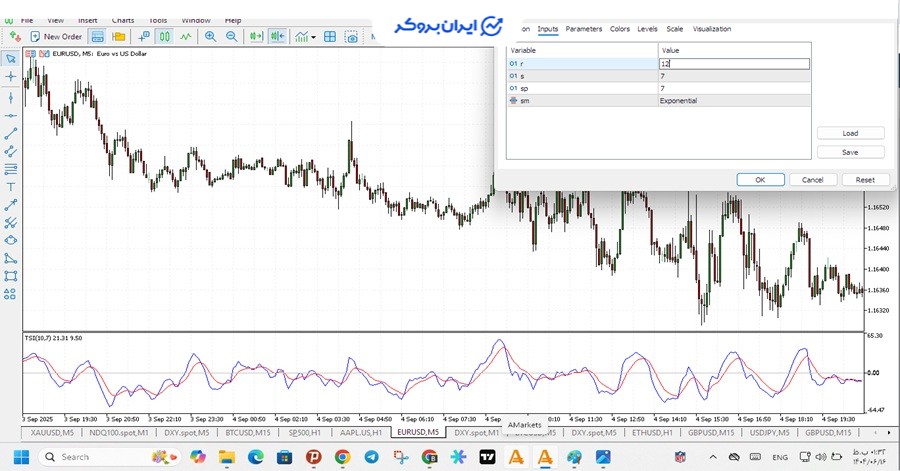Open the Help menu
Image resolution: width=900 pixels, height=471 pixels.
click(233, 21)
